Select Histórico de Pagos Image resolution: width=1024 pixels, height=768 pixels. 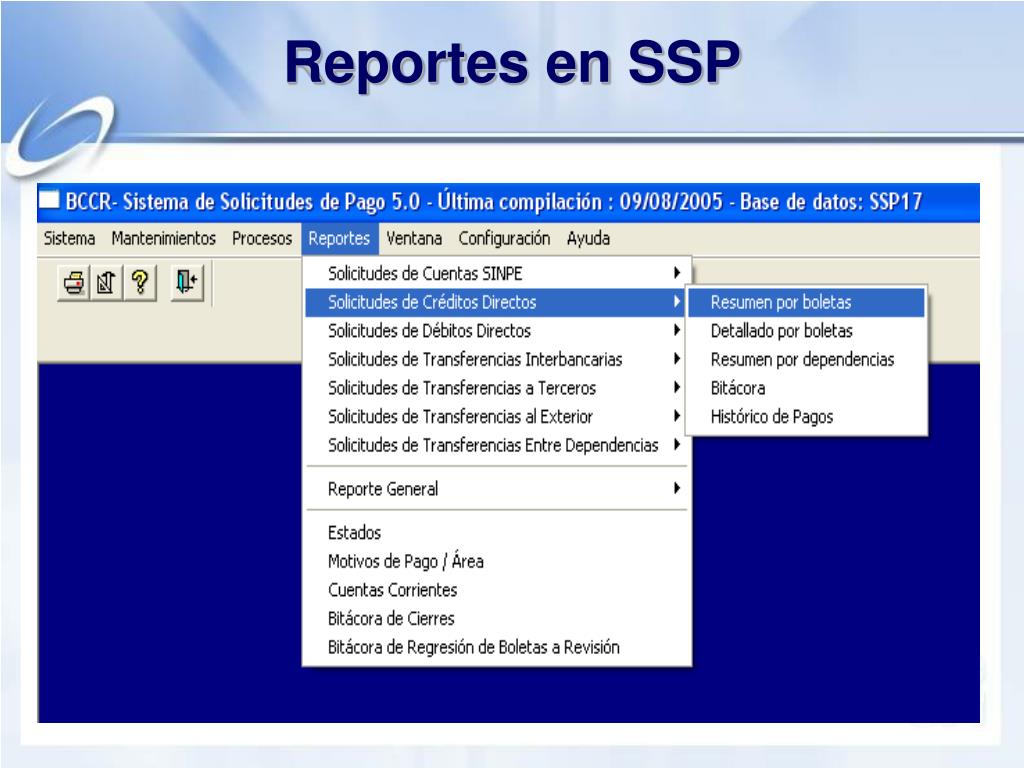[x=807, y=417]
